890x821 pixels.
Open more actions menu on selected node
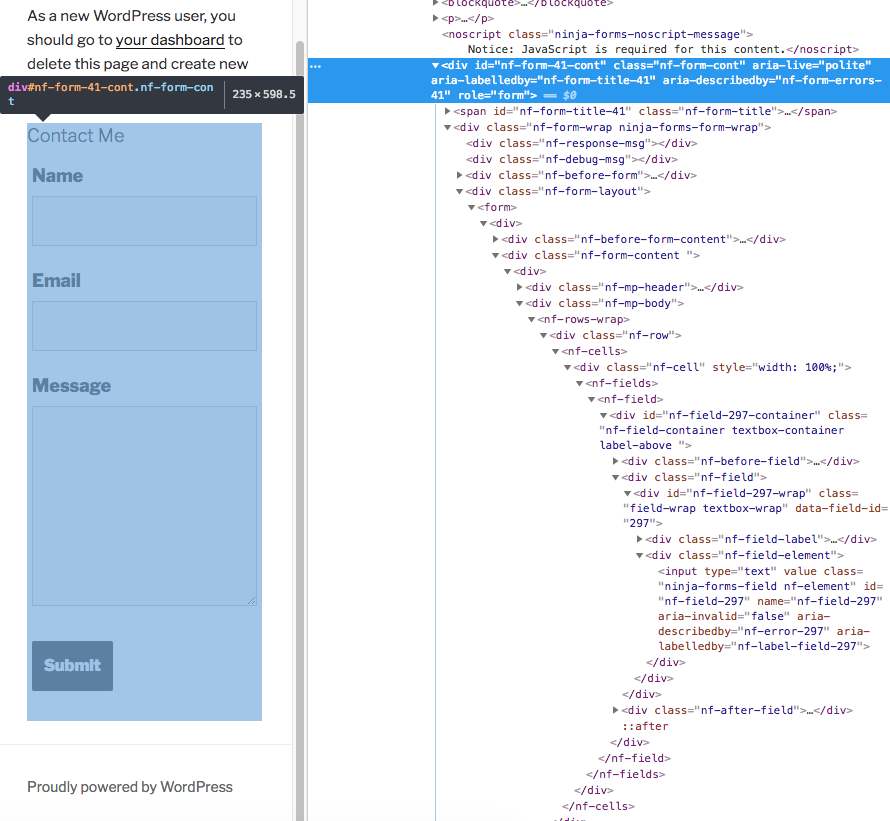pyautogui.click(x=316, y=65)
